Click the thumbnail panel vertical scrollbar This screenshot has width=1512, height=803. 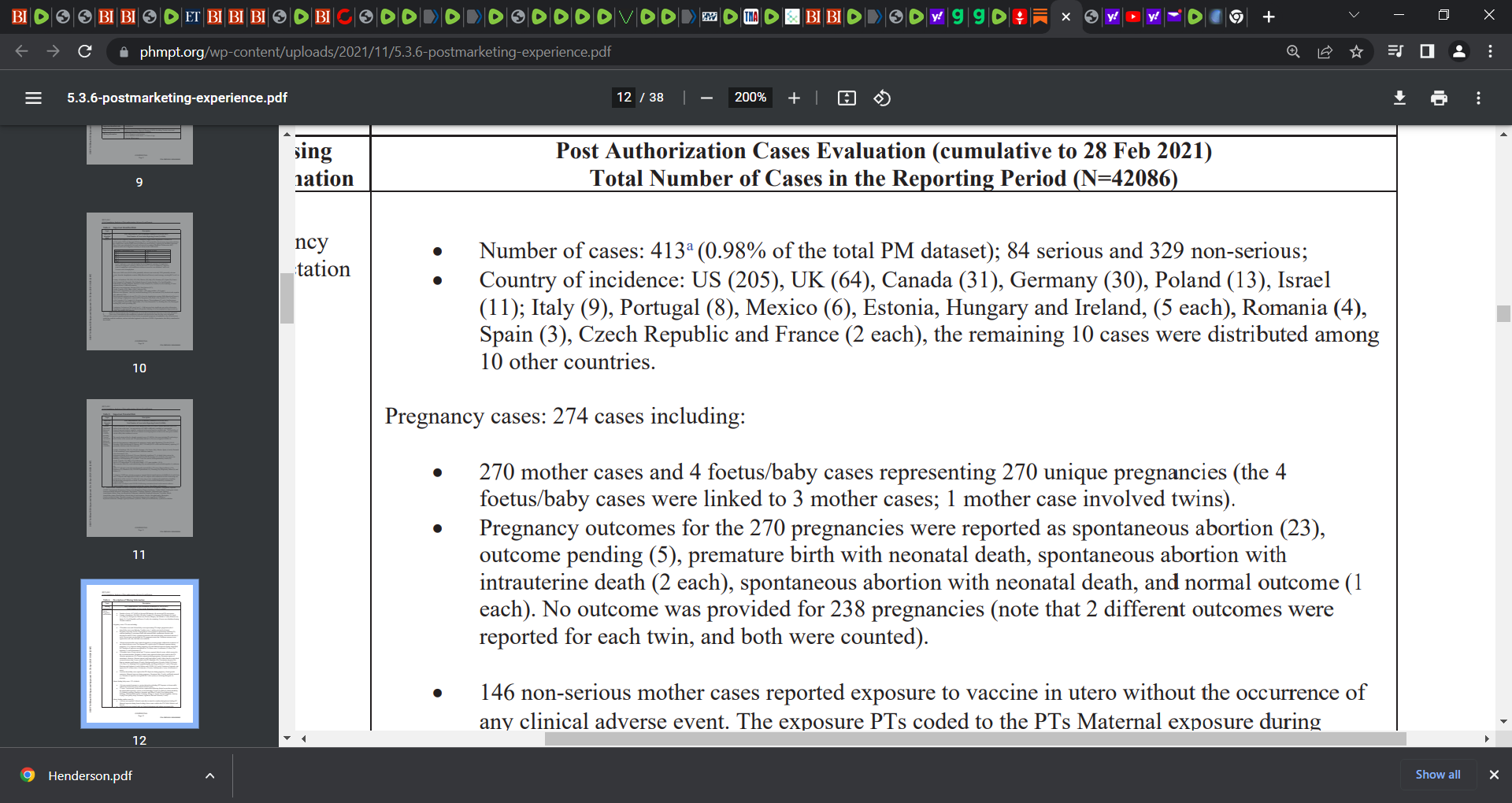(287, 298)
